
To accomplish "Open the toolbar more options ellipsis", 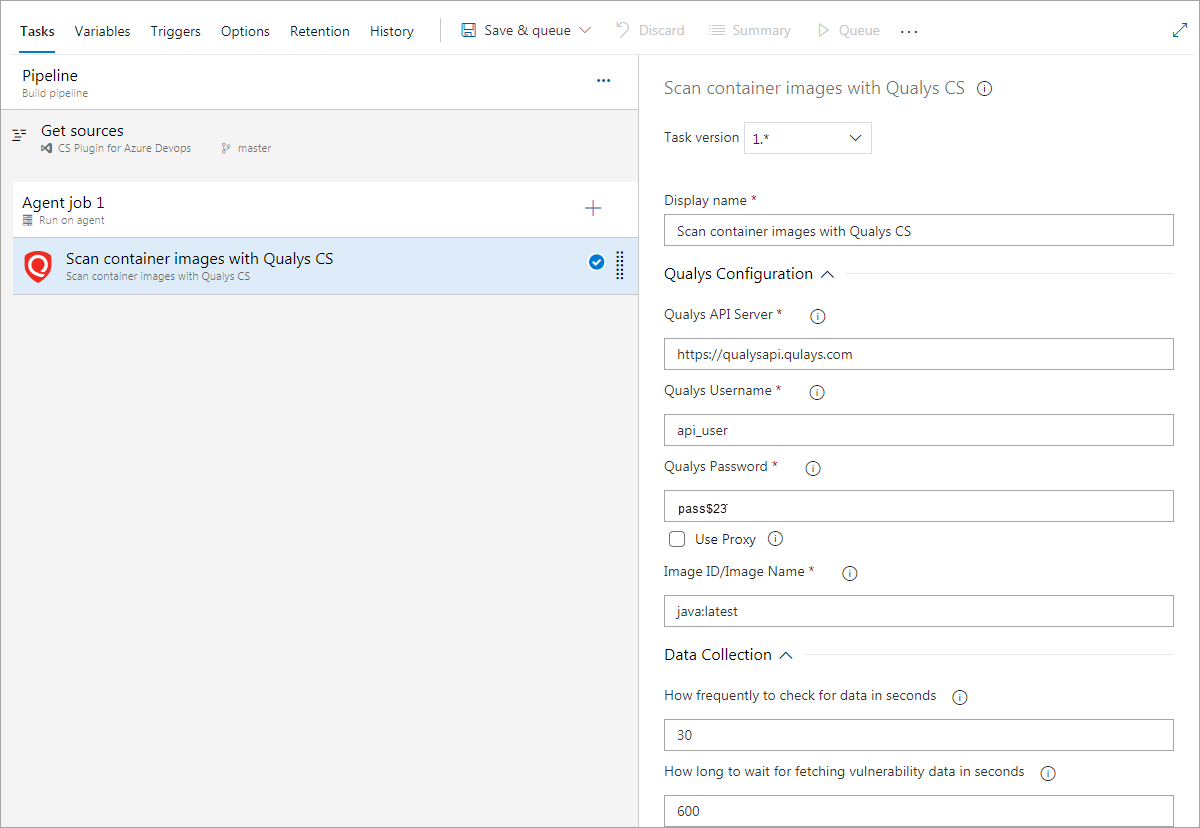I will click(908, 31).
